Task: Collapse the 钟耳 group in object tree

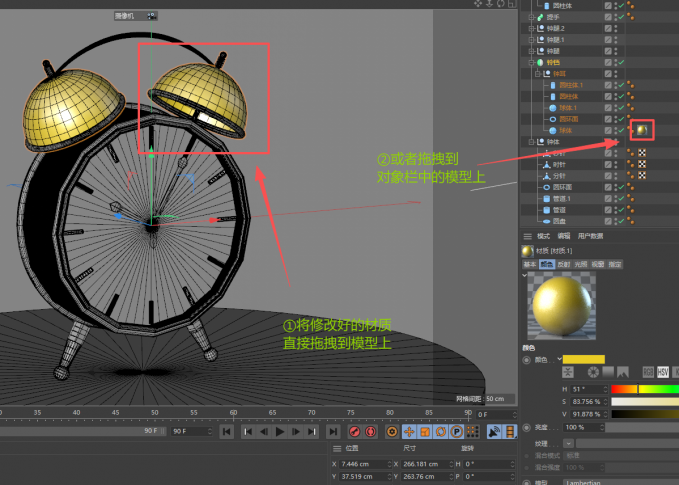Action: [x=536, y=74]
